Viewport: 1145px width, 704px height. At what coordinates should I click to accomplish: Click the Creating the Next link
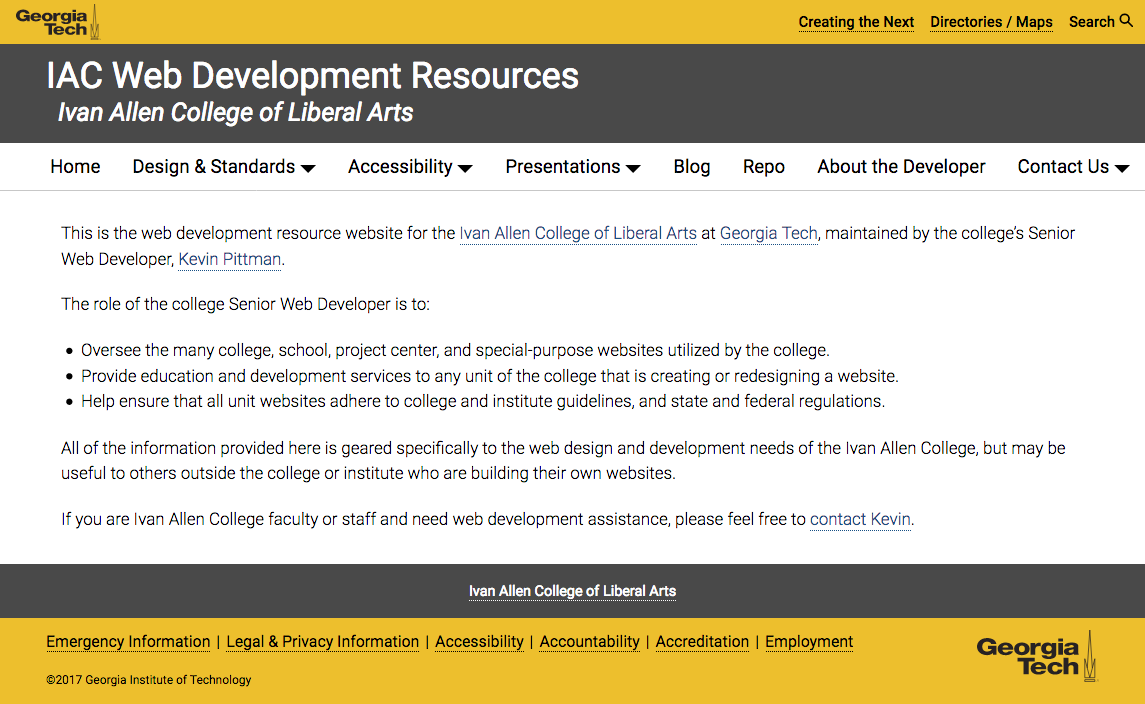point(856,22)
